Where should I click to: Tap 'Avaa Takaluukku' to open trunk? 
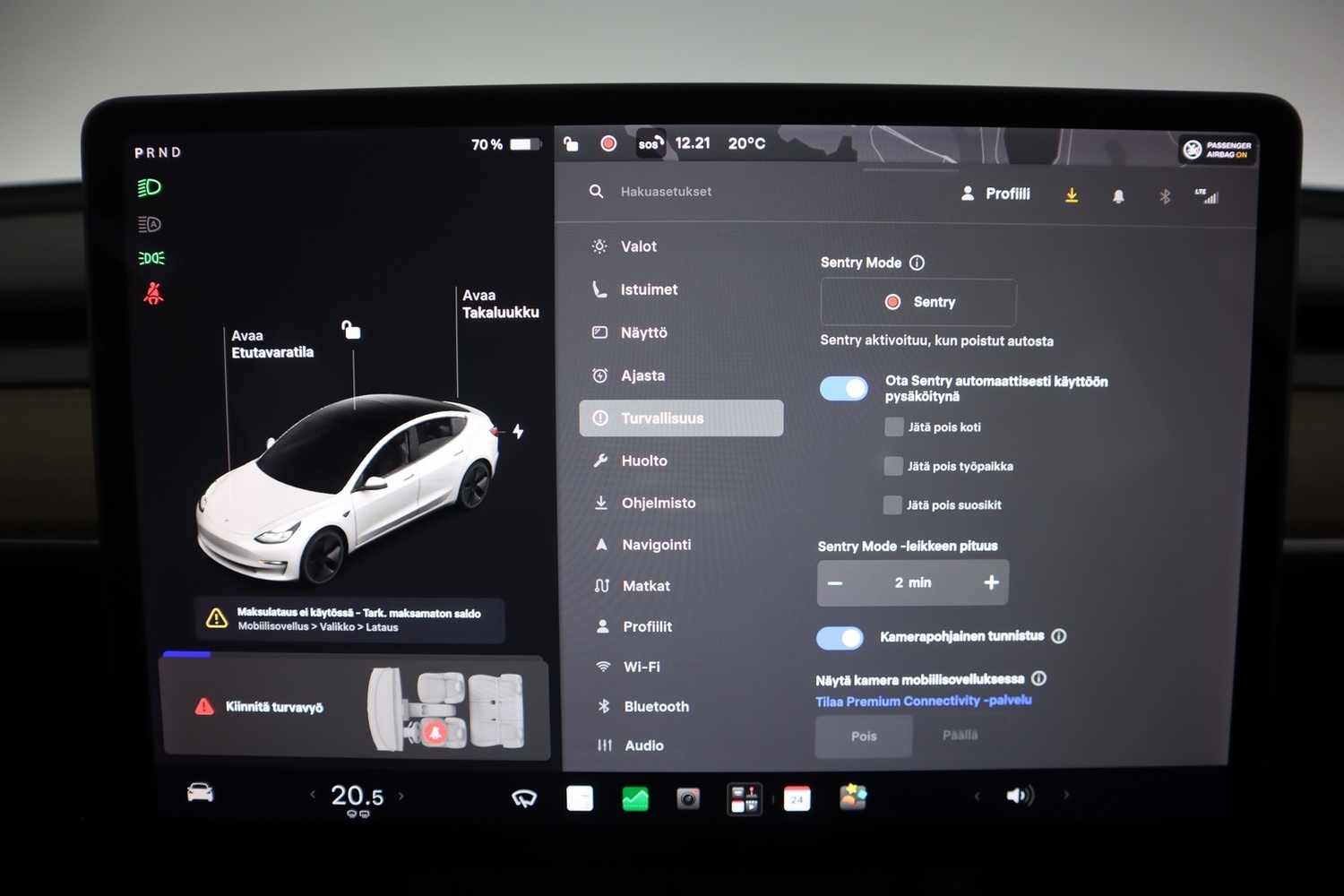(x=500, y=304)
